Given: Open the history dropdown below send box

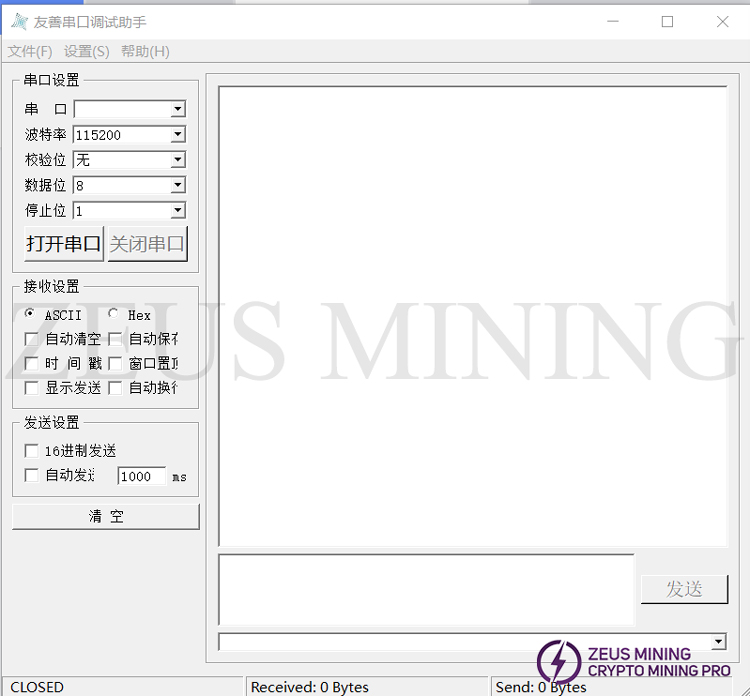Looking at the screenshot, I should tap(718, 641).
